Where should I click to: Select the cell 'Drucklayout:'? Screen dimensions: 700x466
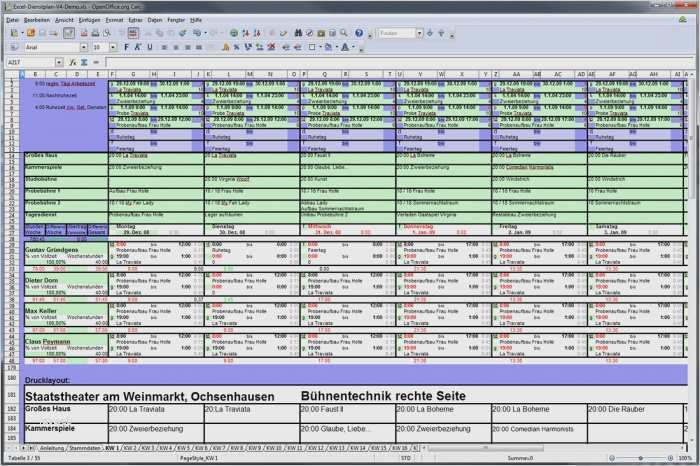pyautogui.click(x=47, y=380)
